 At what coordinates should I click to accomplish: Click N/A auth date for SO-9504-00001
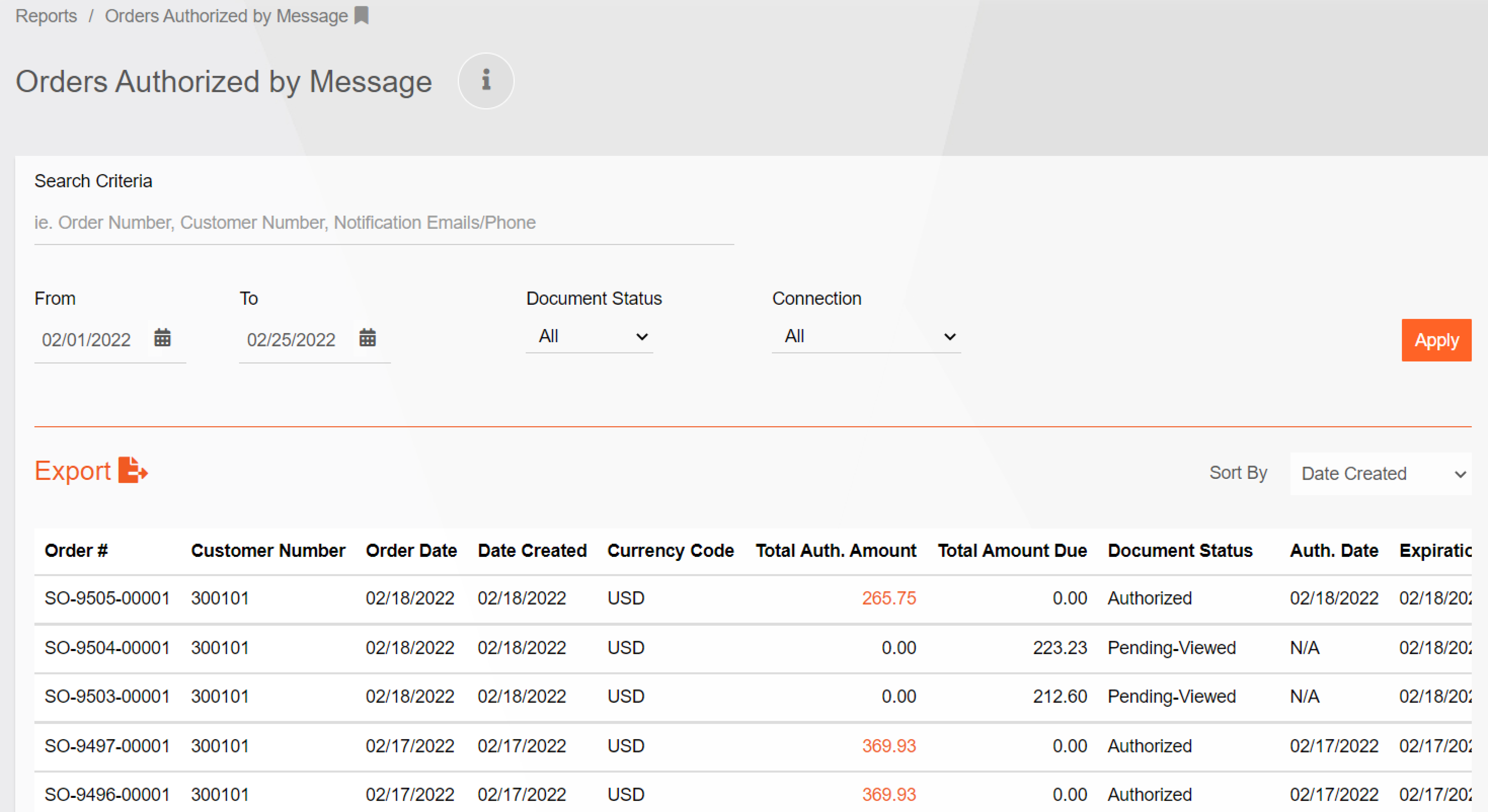(x=1305, y=648)
